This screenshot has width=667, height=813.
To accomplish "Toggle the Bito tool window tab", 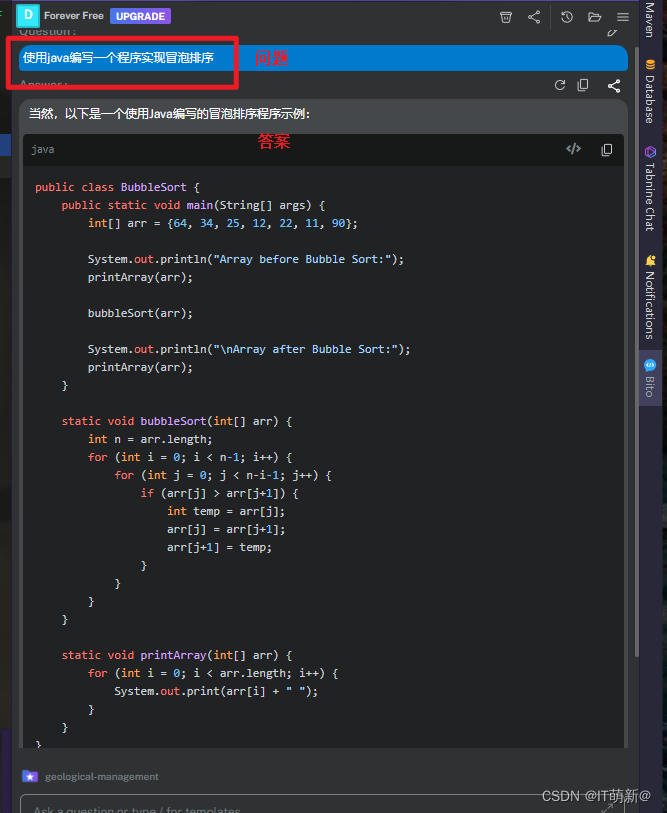I will pyautogui.click(x=649, y=378).
